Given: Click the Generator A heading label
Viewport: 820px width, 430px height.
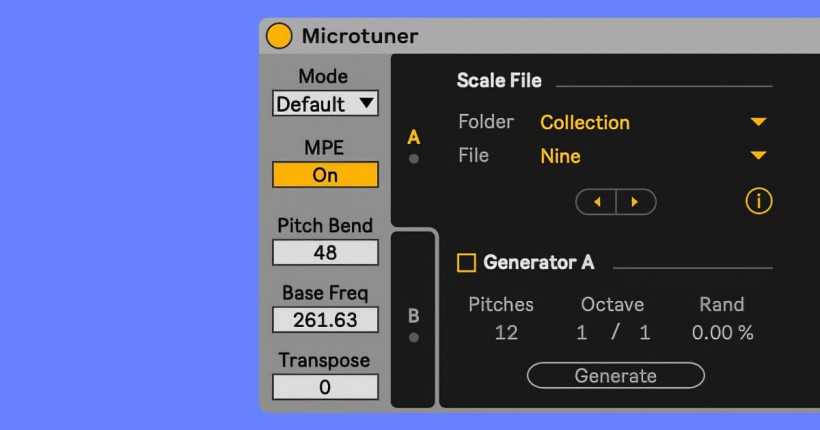Looking at the screenshot, I should coord(539,262).
